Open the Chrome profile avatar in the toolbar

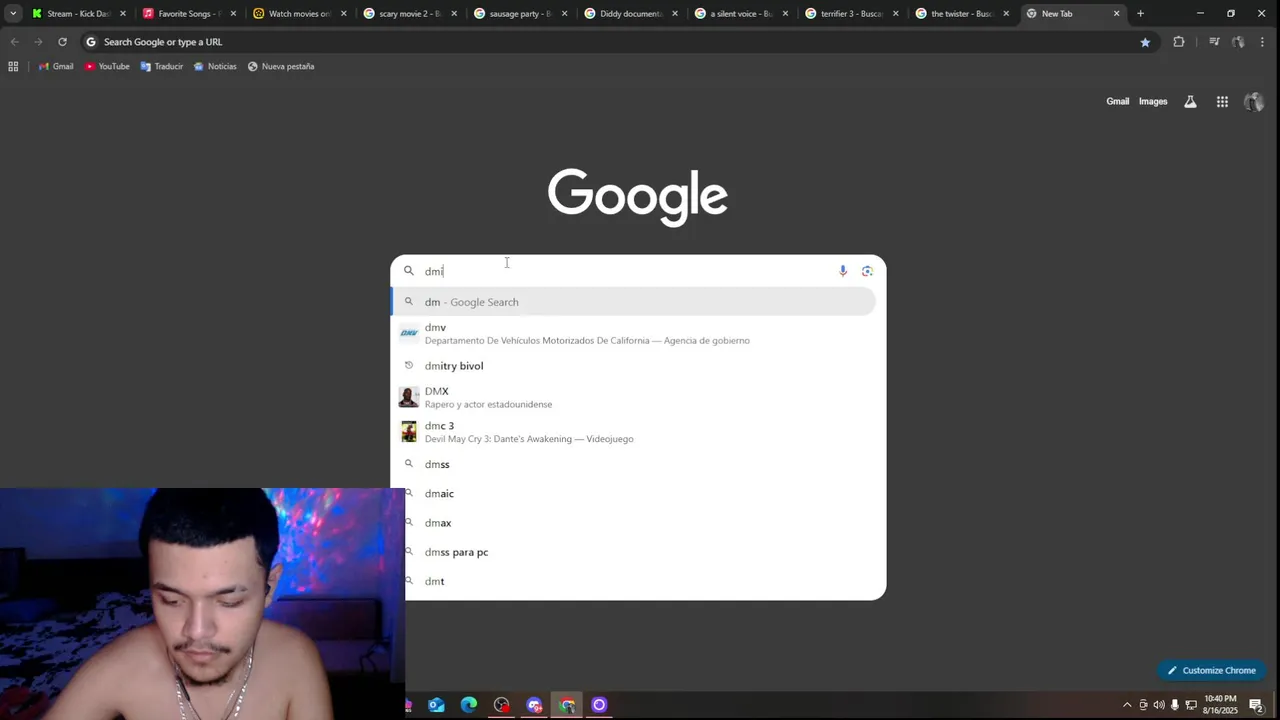click(1238, 42)
